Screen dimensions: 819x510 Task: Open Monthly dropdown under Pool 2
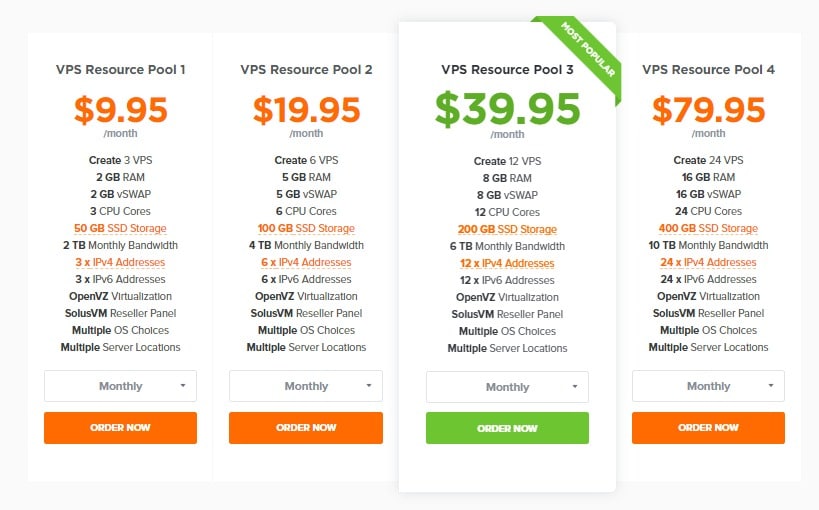(306, 386)
